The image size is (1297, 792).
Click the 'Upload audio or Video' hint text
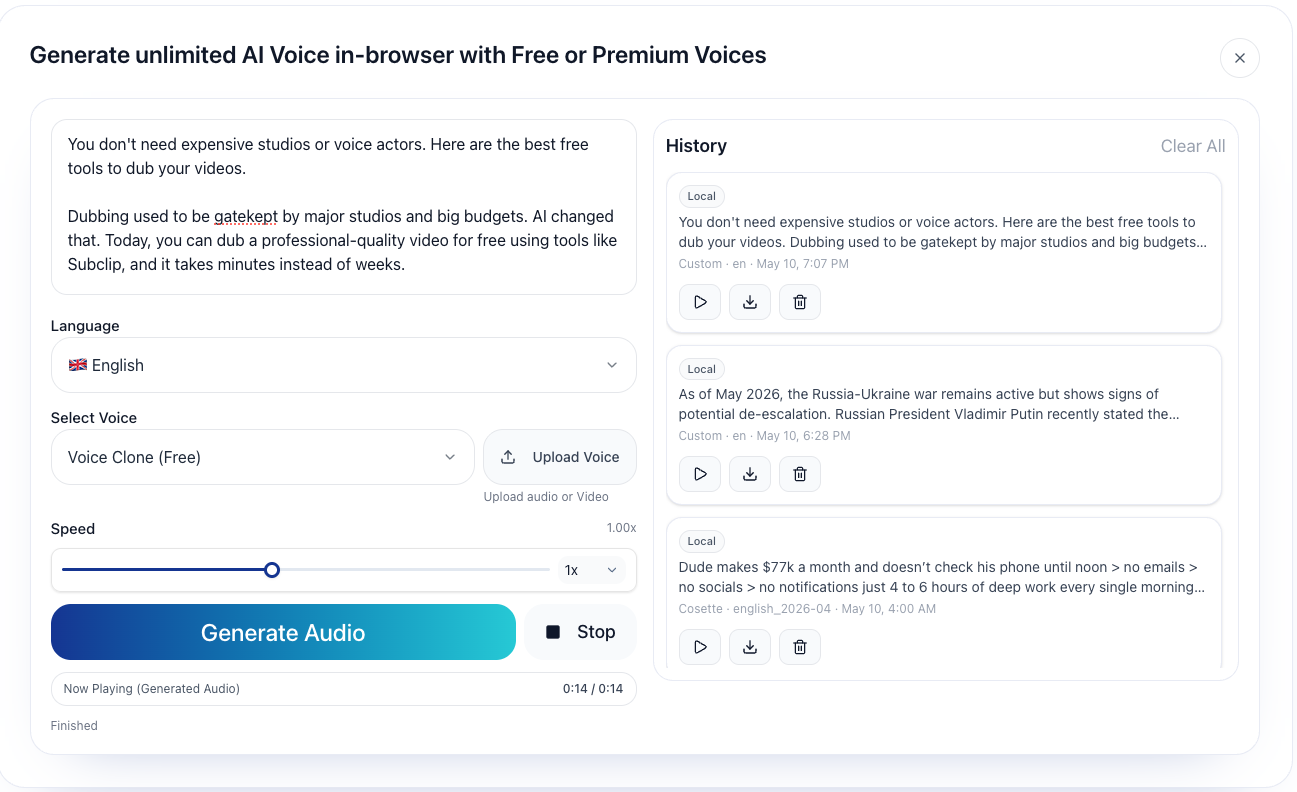pyautogui.click(x=546, y=497)
